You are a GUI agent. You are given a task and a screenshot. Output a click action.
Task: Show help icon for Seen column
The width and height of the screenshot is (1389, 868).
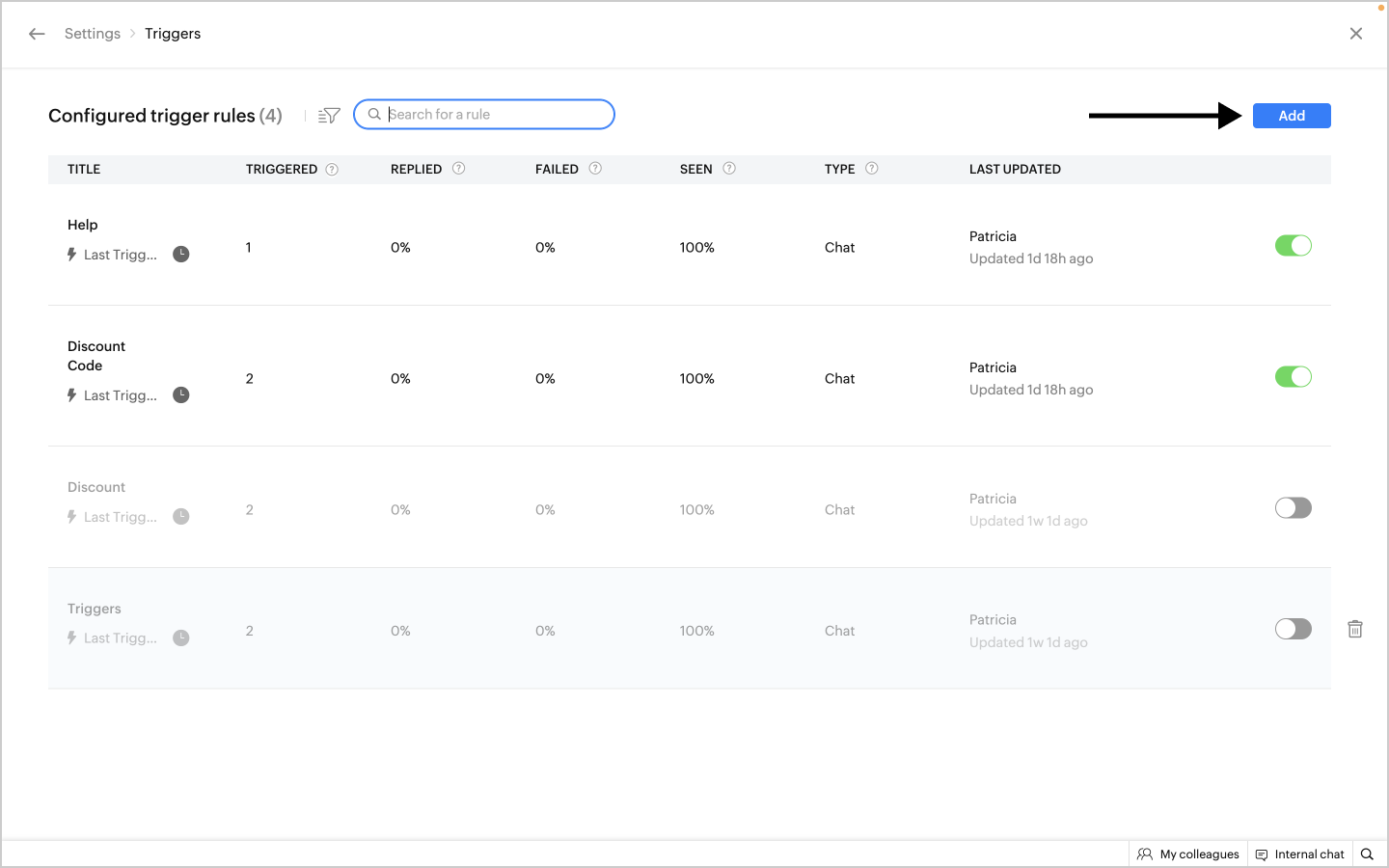click(x=729, y=168)
